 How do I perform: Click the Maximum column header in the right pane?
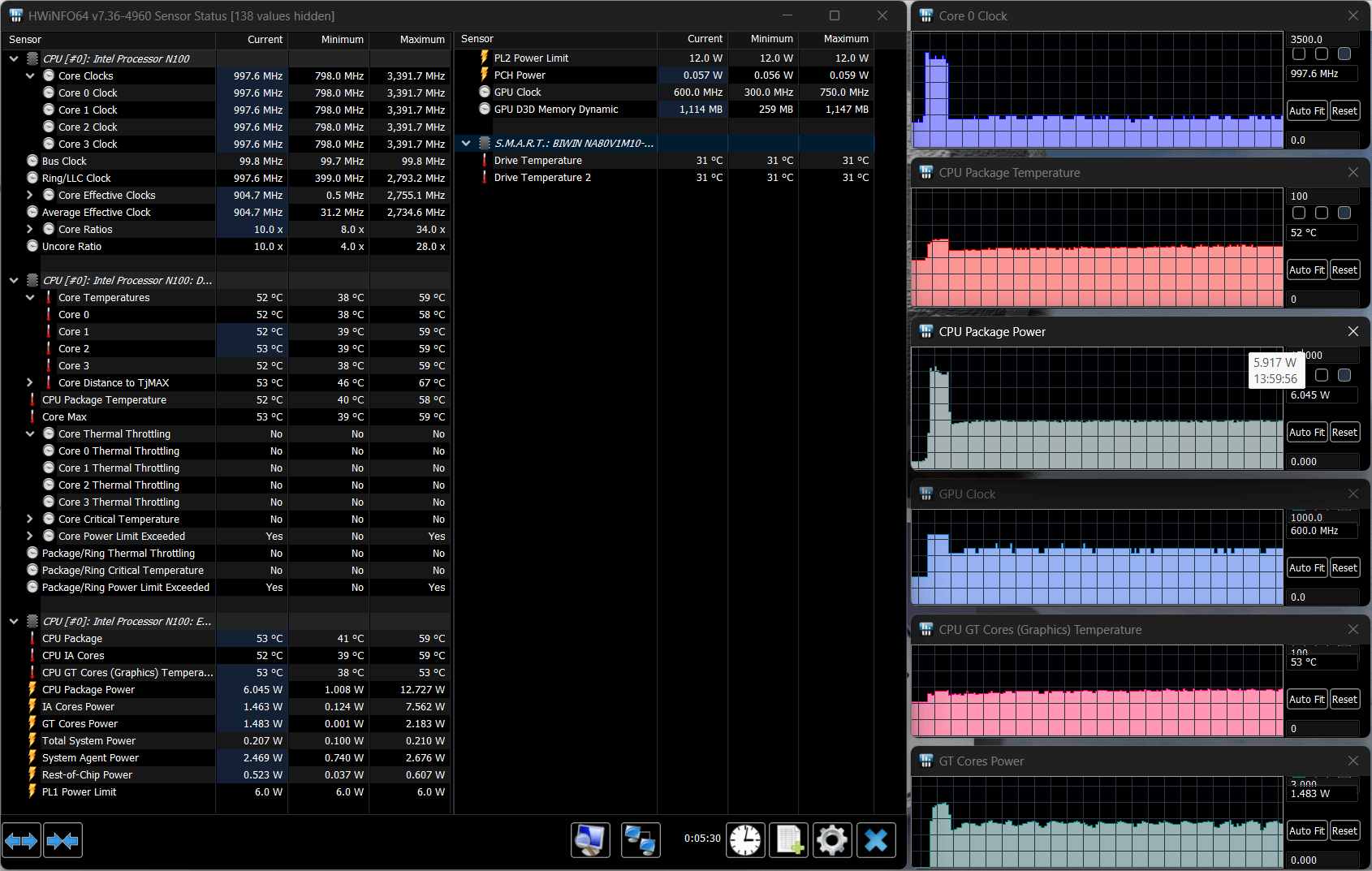836,38
